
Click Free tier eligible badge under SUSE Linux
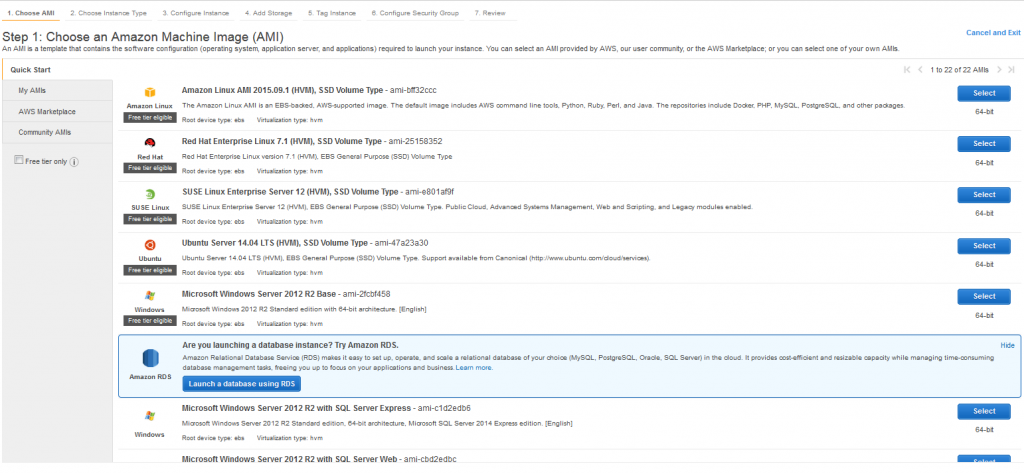[x=150, y=219]
